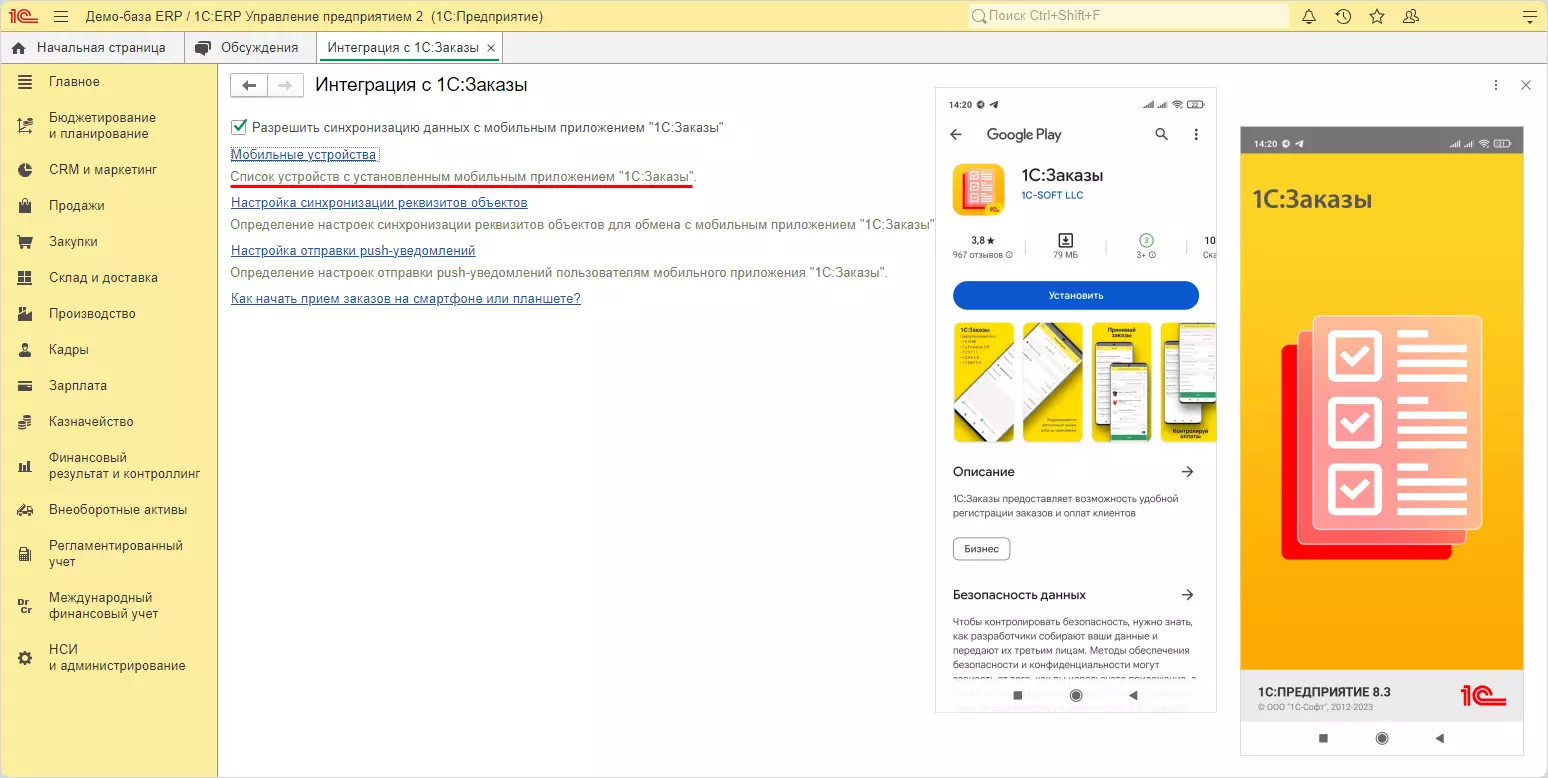Open the form's three-dot more menu

coord(1496,86)
